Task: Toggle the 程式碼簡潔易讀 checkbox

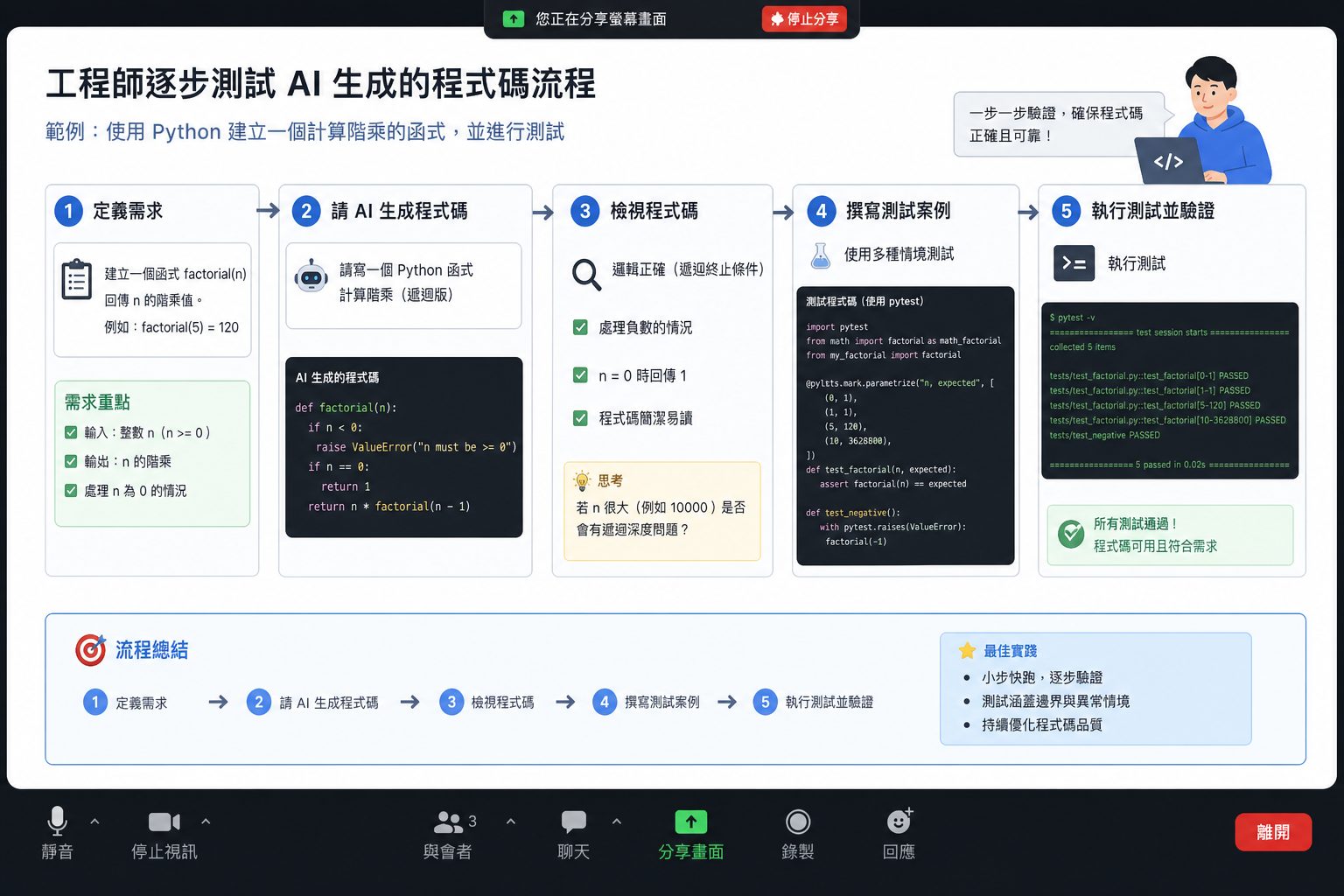Action: (x=580, y=418)
